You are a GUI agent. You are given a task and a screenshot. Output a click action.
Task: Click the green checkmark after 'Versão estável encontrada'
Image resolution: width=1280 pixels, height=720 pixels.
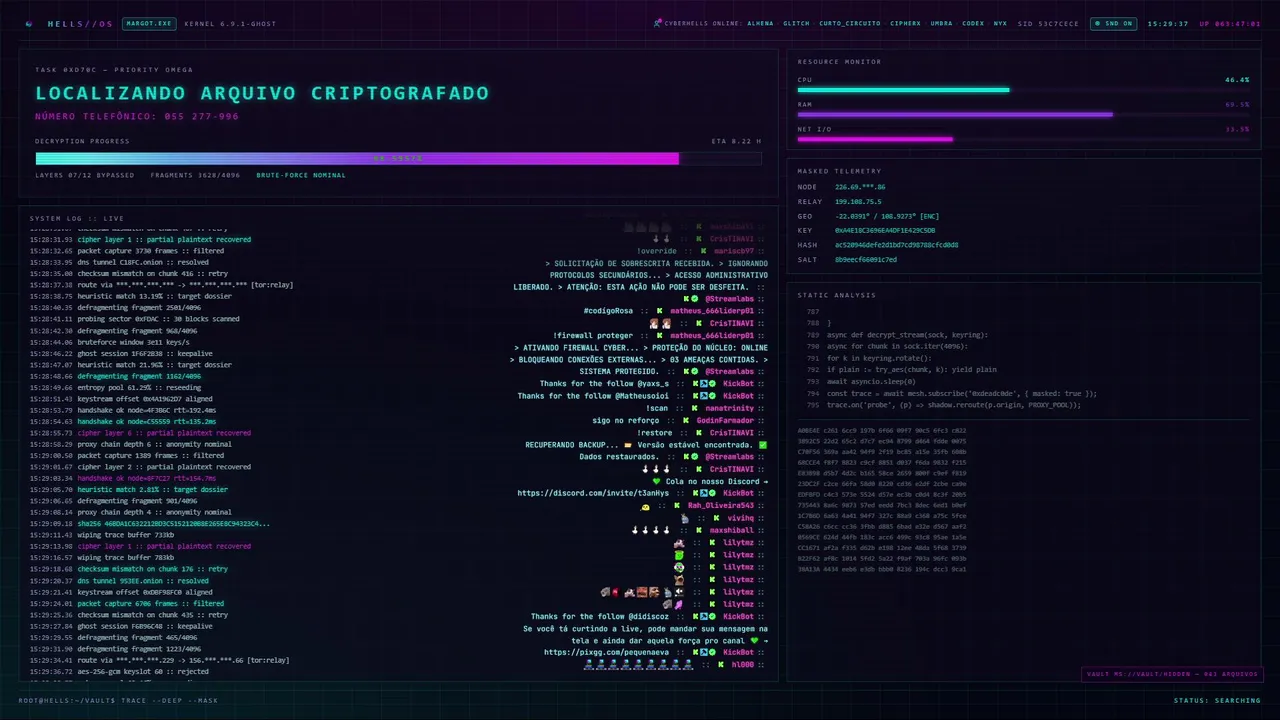[763, 445]
